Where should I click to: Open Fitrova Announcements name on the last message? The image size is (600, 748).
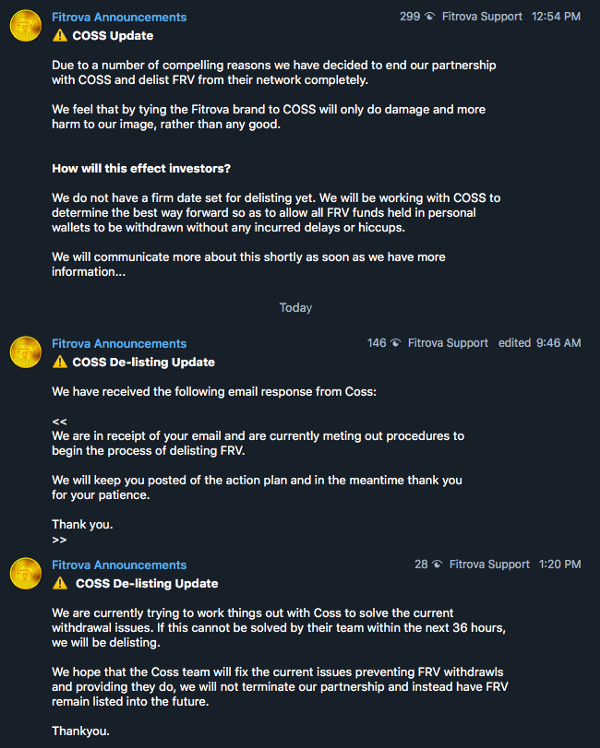pos(119,565)
